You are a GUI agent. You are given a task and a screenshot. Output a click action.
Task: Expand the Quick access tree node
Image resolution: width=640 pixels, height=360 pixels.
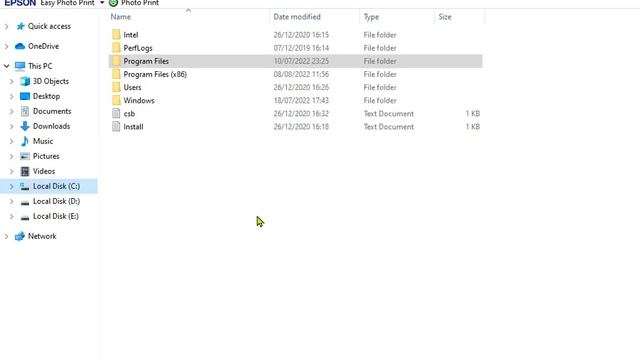coord(7,27)
